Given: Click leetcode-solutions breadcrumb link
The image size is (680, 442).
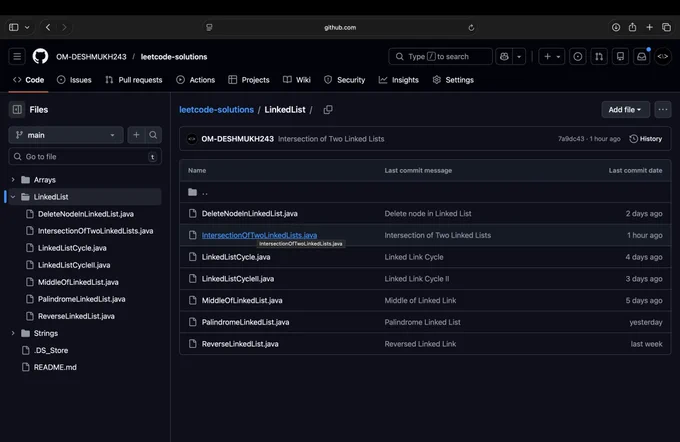Looking at the screenshot, I should point(216,110).
